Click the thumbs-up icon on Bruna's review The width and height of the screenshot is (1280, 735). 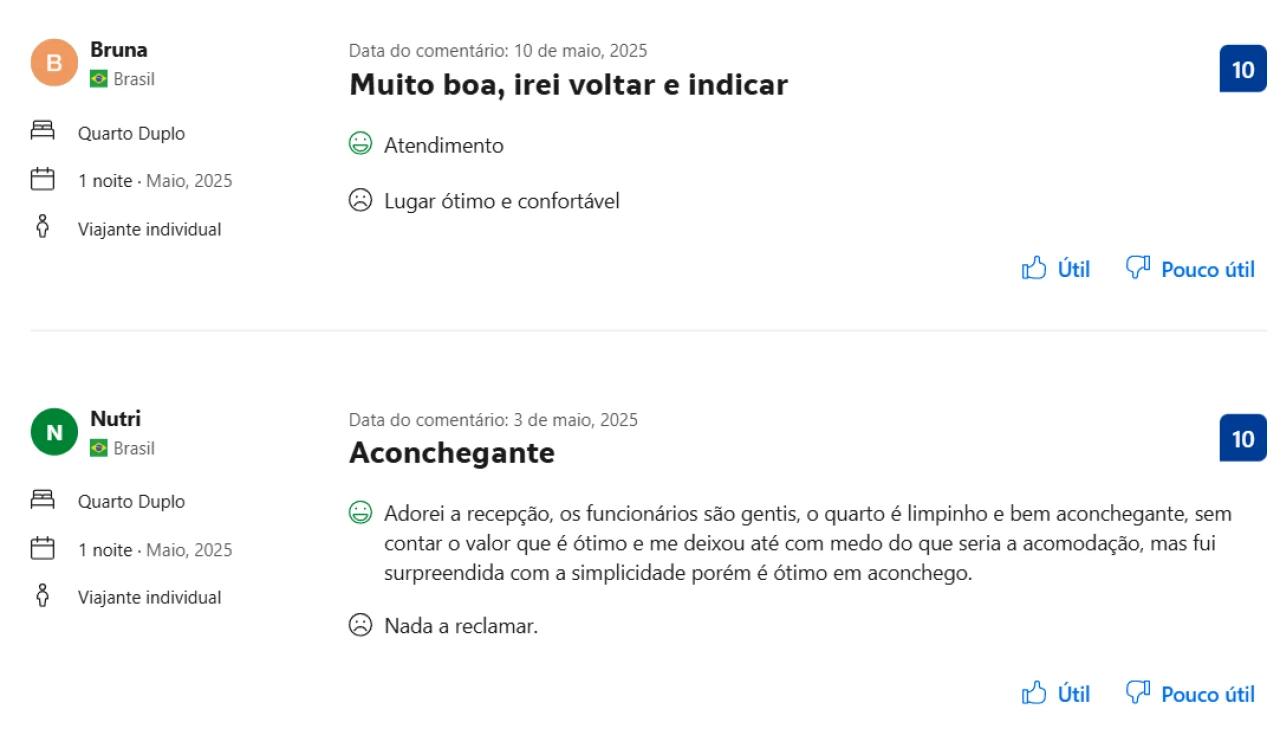pos(1034,268)
